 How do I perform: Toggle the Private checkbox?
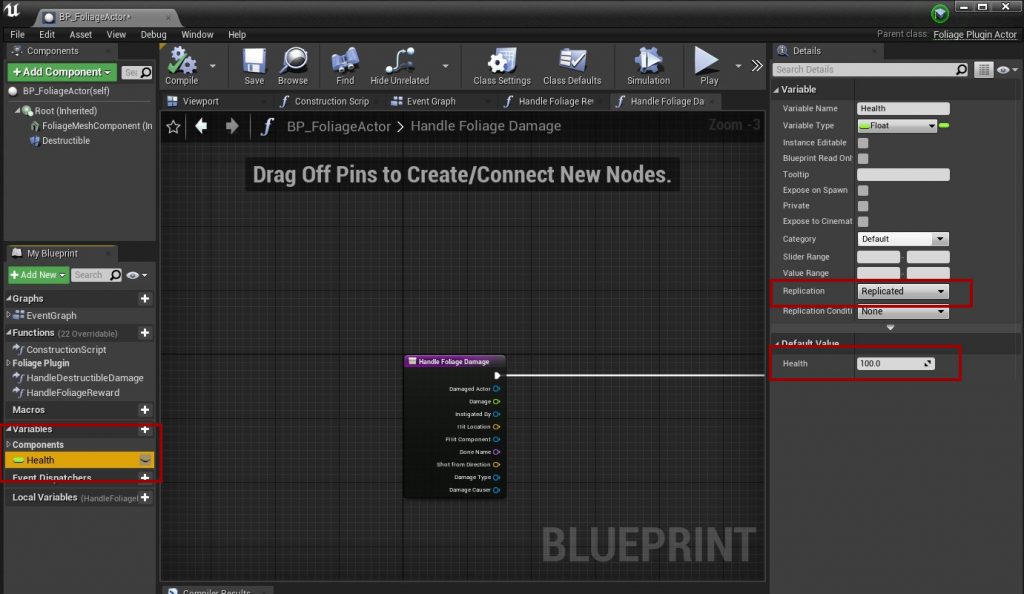pos(863,206)
